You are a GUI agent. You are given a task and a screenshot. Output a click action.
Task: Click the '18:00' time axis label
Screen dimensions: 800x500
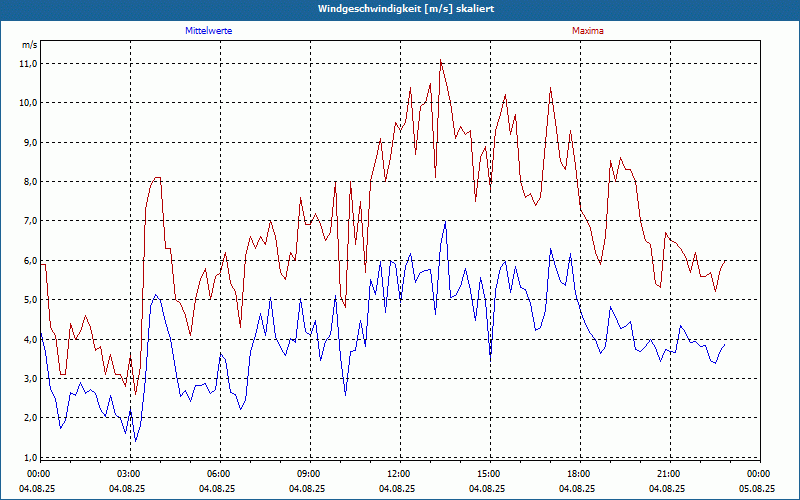(x=579, y=474)
